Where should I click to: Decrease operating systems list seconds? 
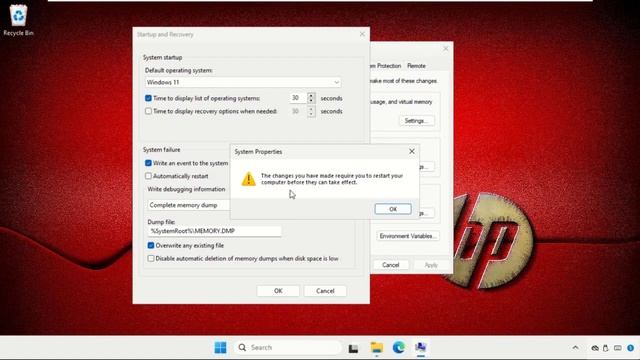[311, 101]
